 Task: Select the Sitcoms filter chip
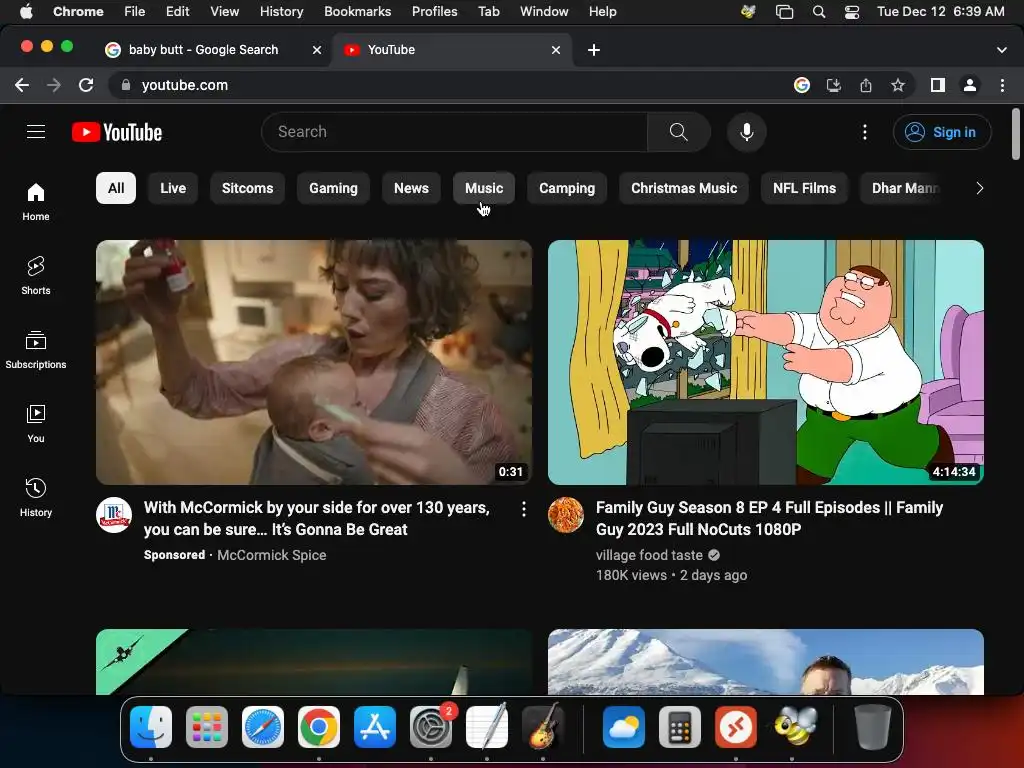[x=248, y=188]
